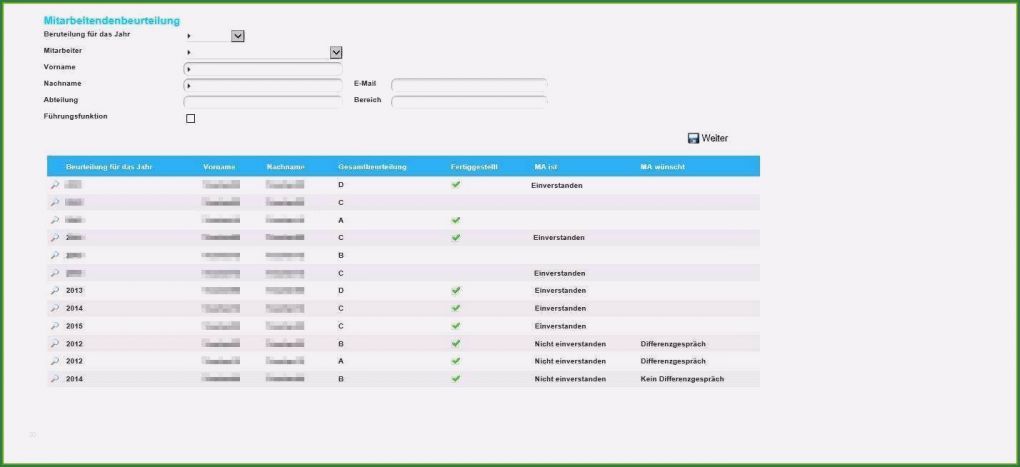
Task: Open details of the 2012 row rated A
Action: click(x=55, y=361)
